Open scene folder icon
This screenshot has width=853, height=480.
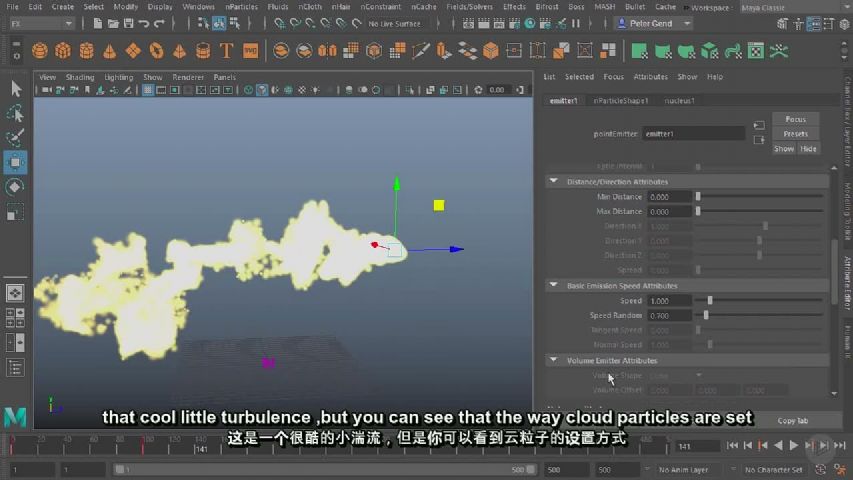pyautogui.click(x=113, y=23)
